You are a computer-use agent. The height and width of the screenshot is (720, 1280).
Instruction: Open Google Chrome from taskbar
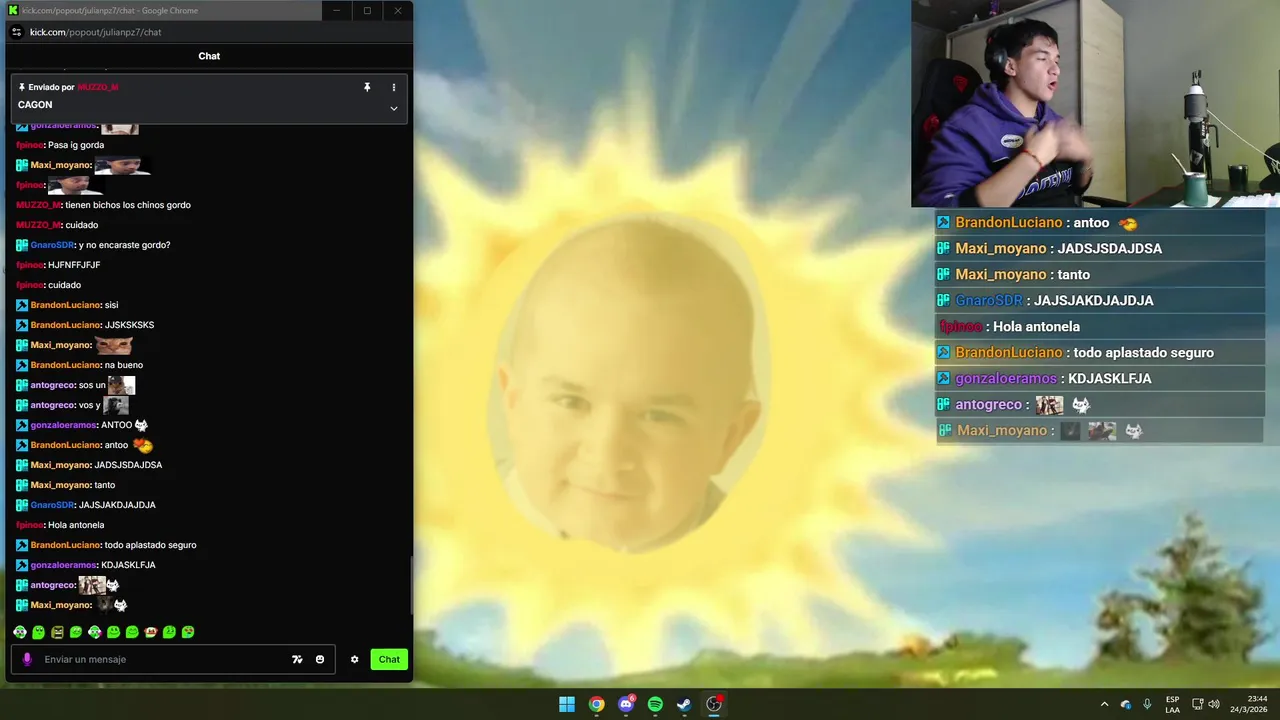[x=596, y=704]
